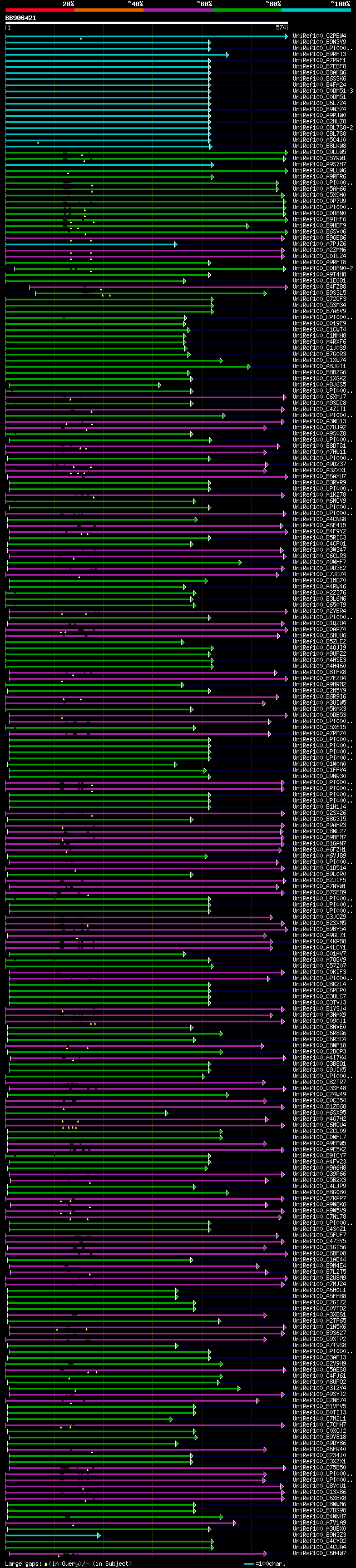Select hit label UniRef100_A1K278

pos(319,495)
